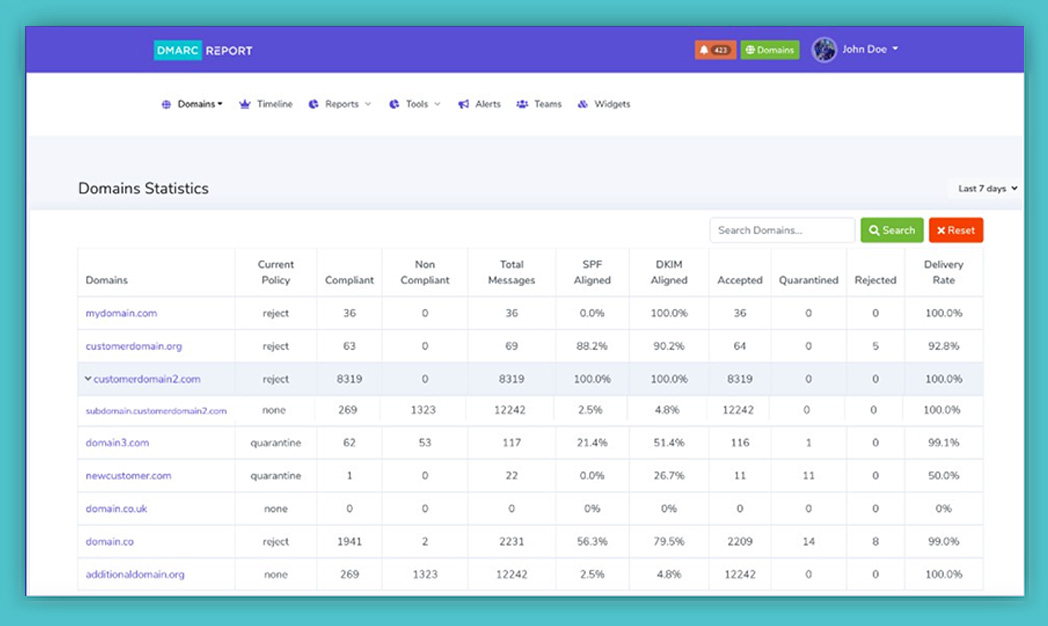Click the Domains globe icon in navigation
Image resolution: width=1048 pixels, height=626 pixels.
[x=167, y=104]
